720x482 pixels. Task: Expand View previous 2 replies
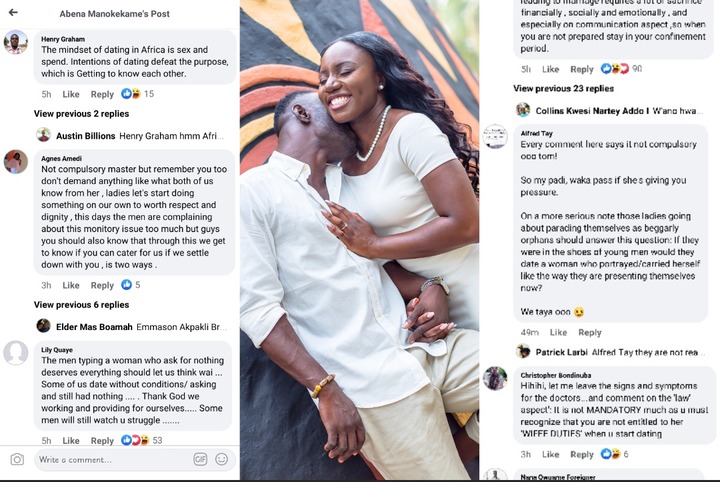point(81,114)
